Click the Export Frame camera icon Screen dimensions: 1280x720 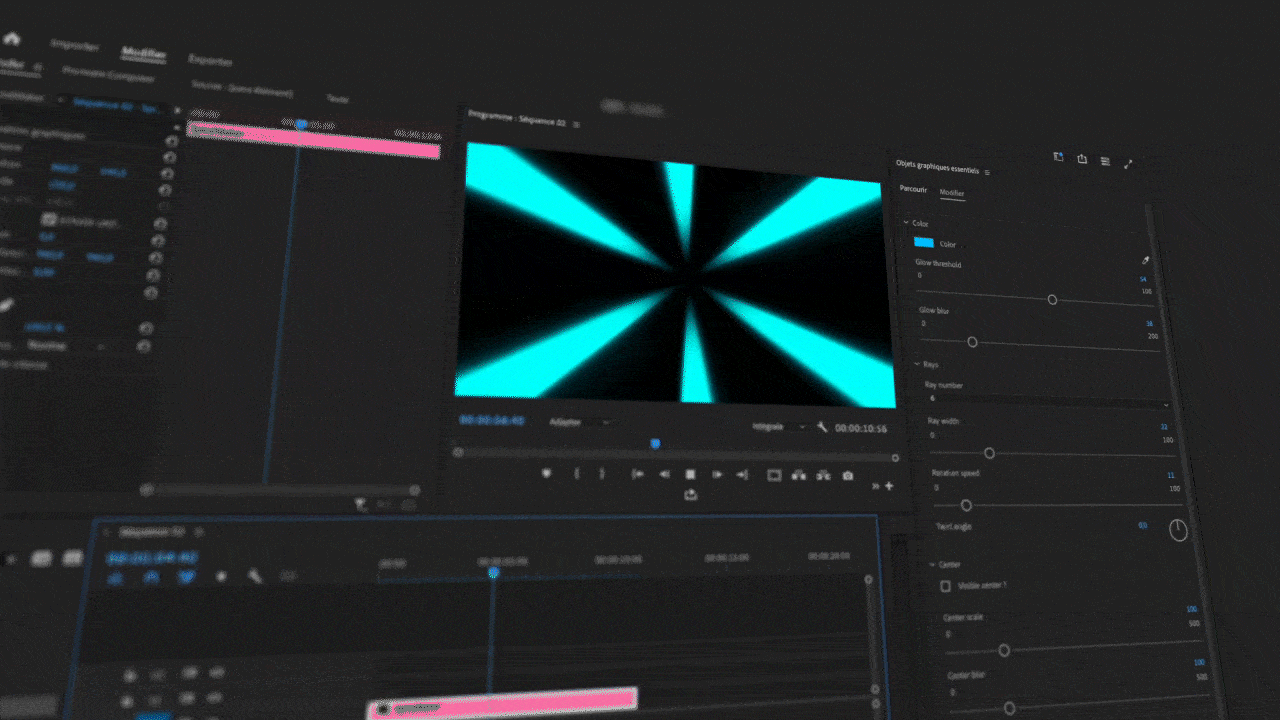point(848,476)
